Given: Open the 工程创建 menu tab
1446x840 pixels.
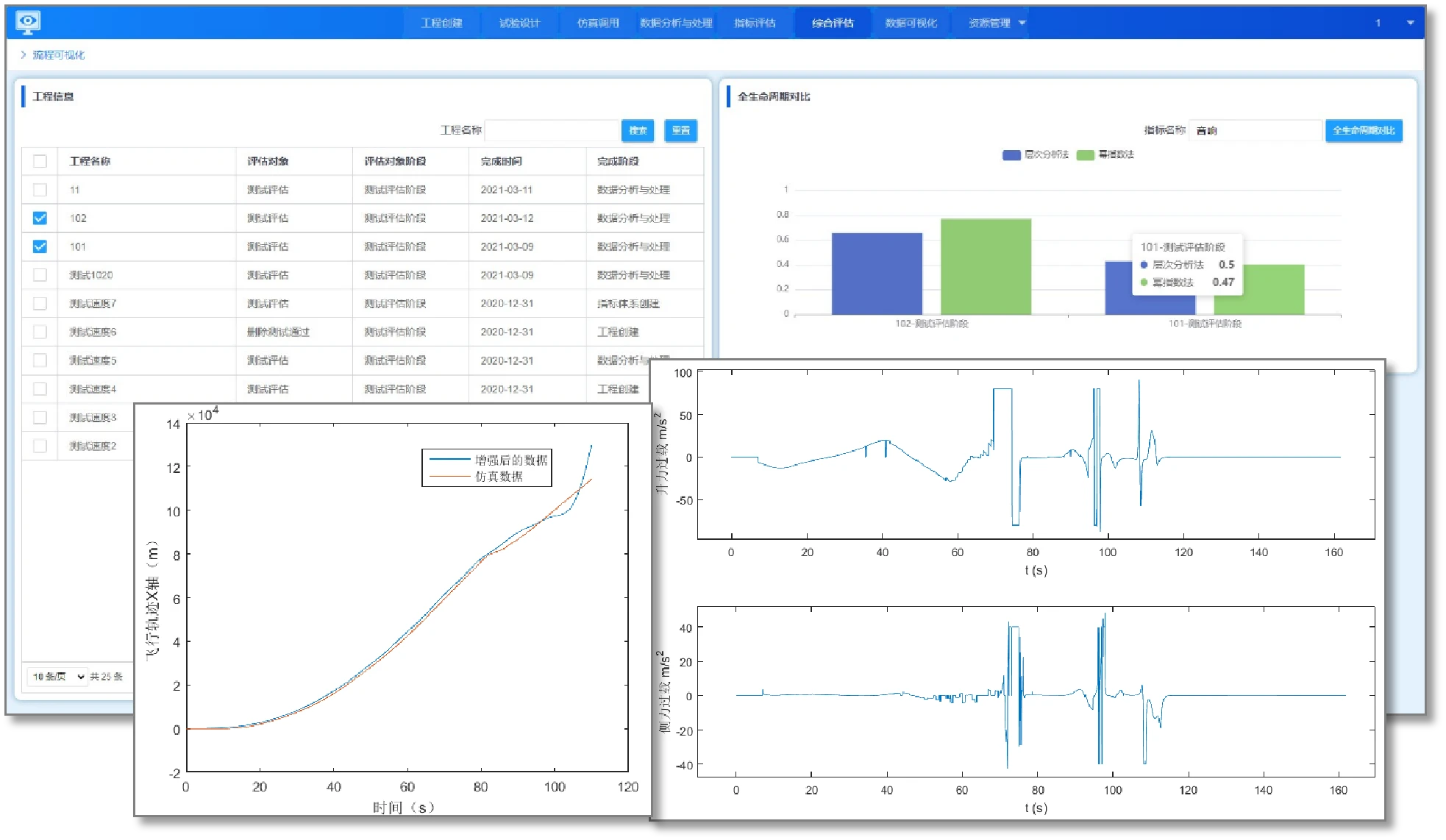Looking at the screenshot, I should coord(441,23).
